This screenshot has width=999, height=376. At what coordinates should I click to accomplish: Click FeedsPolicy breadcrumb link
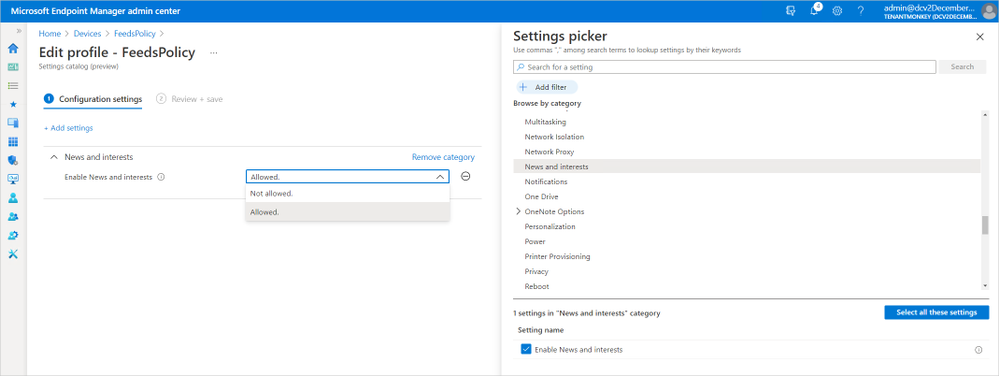(x=135, y=33)
